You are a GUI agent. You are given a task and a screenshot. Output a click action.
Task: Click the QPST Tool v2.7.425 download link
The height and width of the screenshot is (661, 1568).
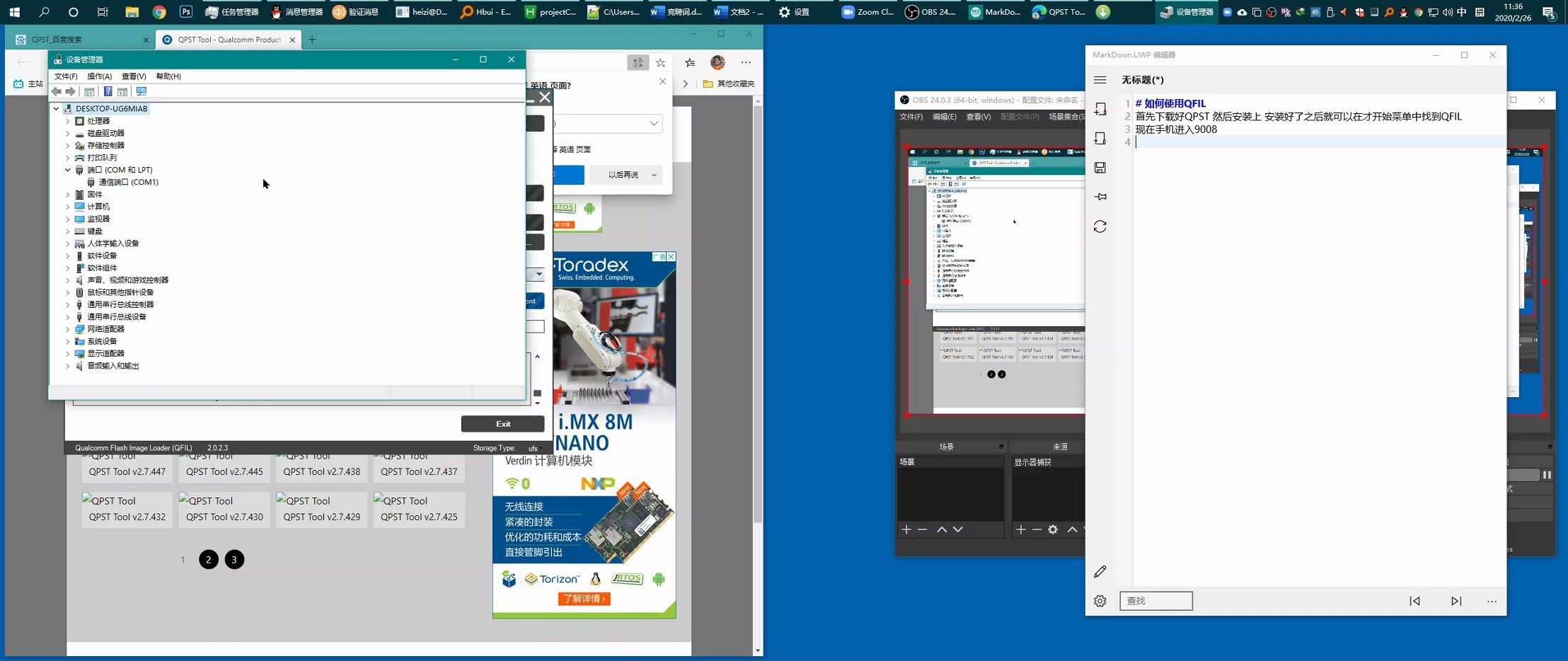tap(419, 517)
